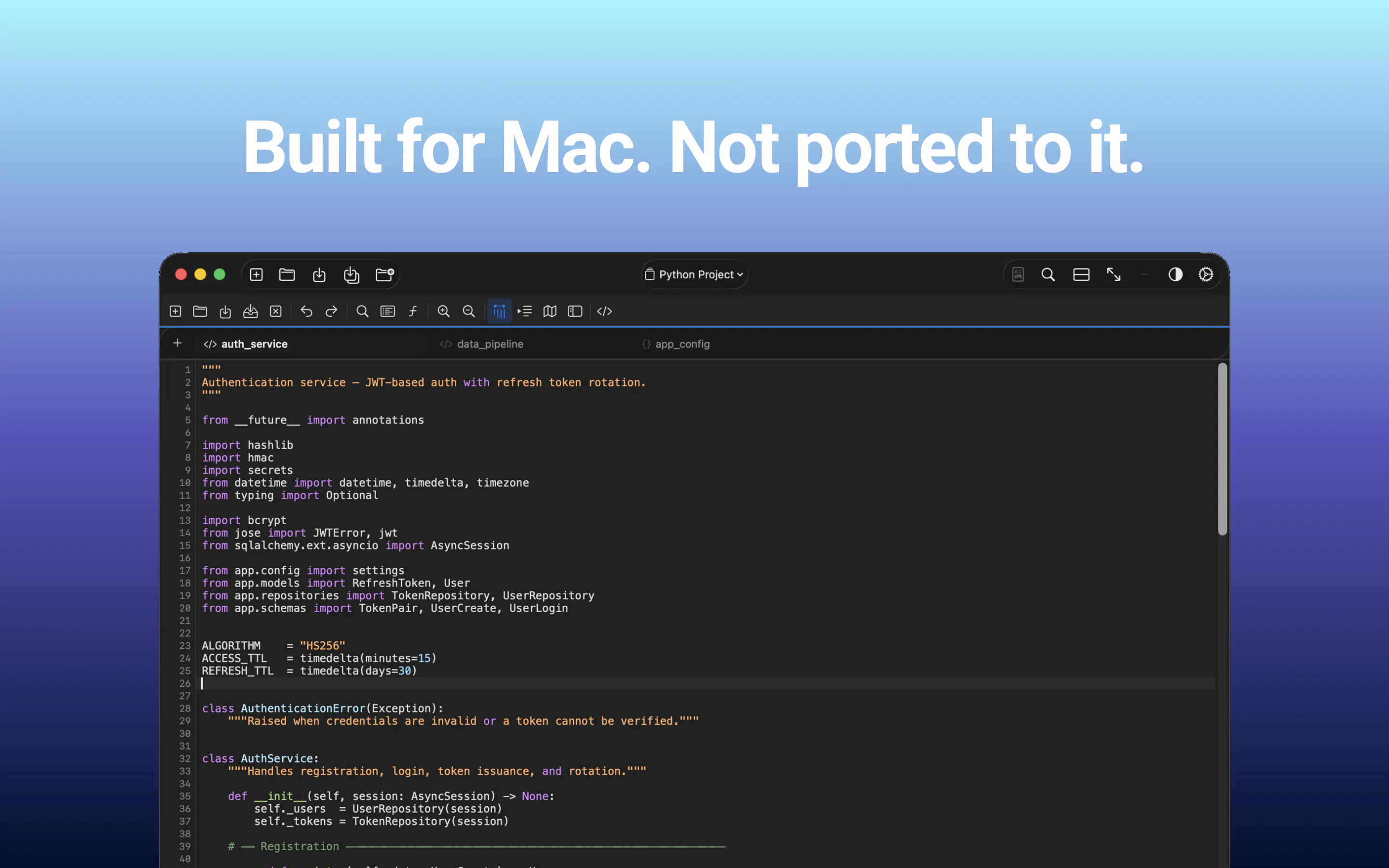
Task: Open the function list 'f' icon
Action: point(413,311)
